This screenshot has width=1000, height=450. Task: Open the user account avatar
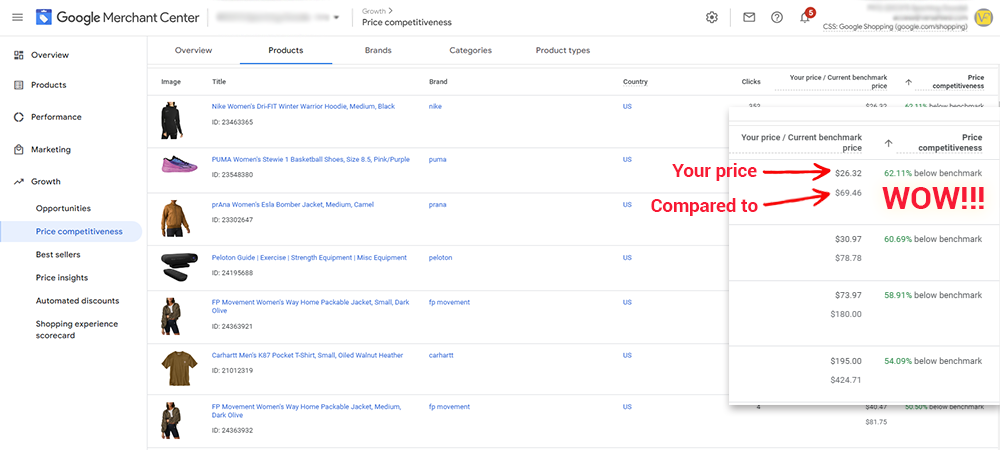(982, 18)
